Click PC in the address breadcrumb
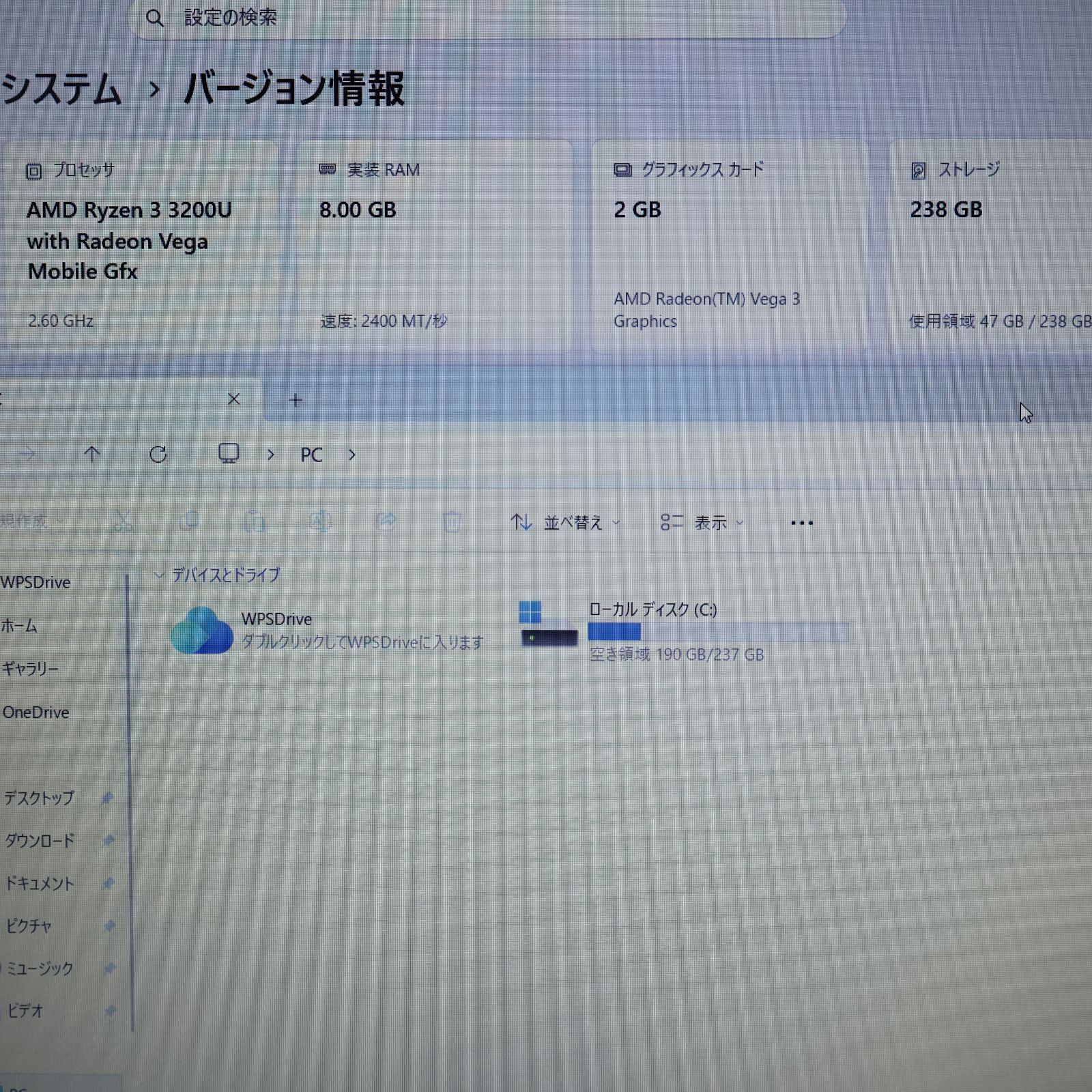Screen dimensions: 1092x1092 [x=312, y=455]
